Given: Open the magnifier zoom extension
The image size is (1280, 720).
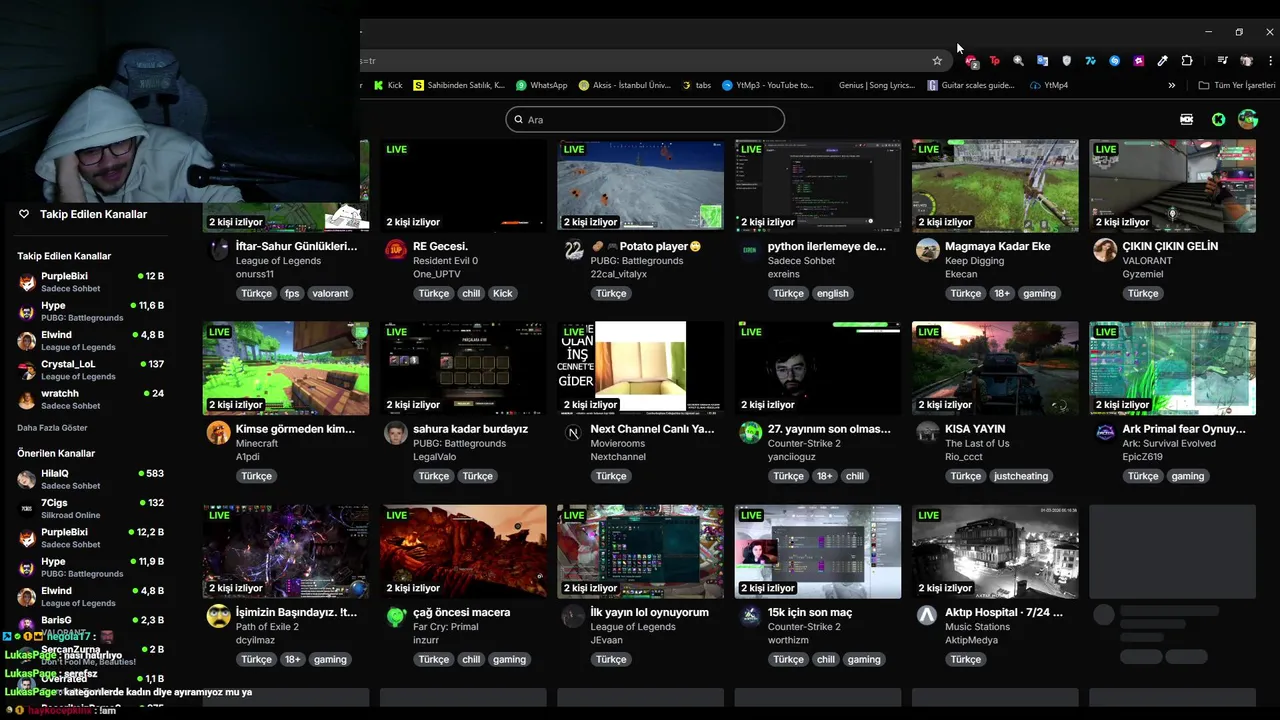Looking at the screenshot, I should 1018,61.
